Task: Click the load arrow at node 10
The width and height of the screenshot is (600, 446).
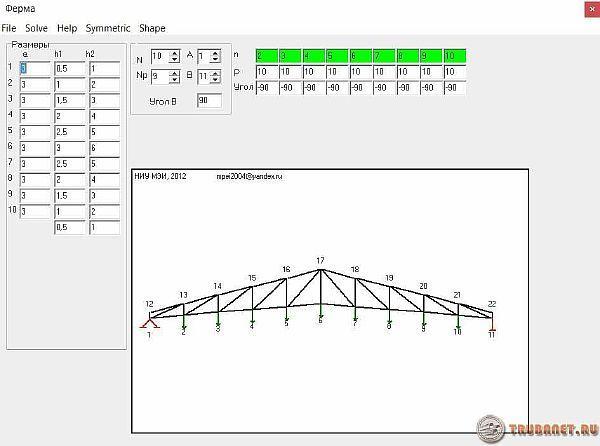Action: [458, 322]
